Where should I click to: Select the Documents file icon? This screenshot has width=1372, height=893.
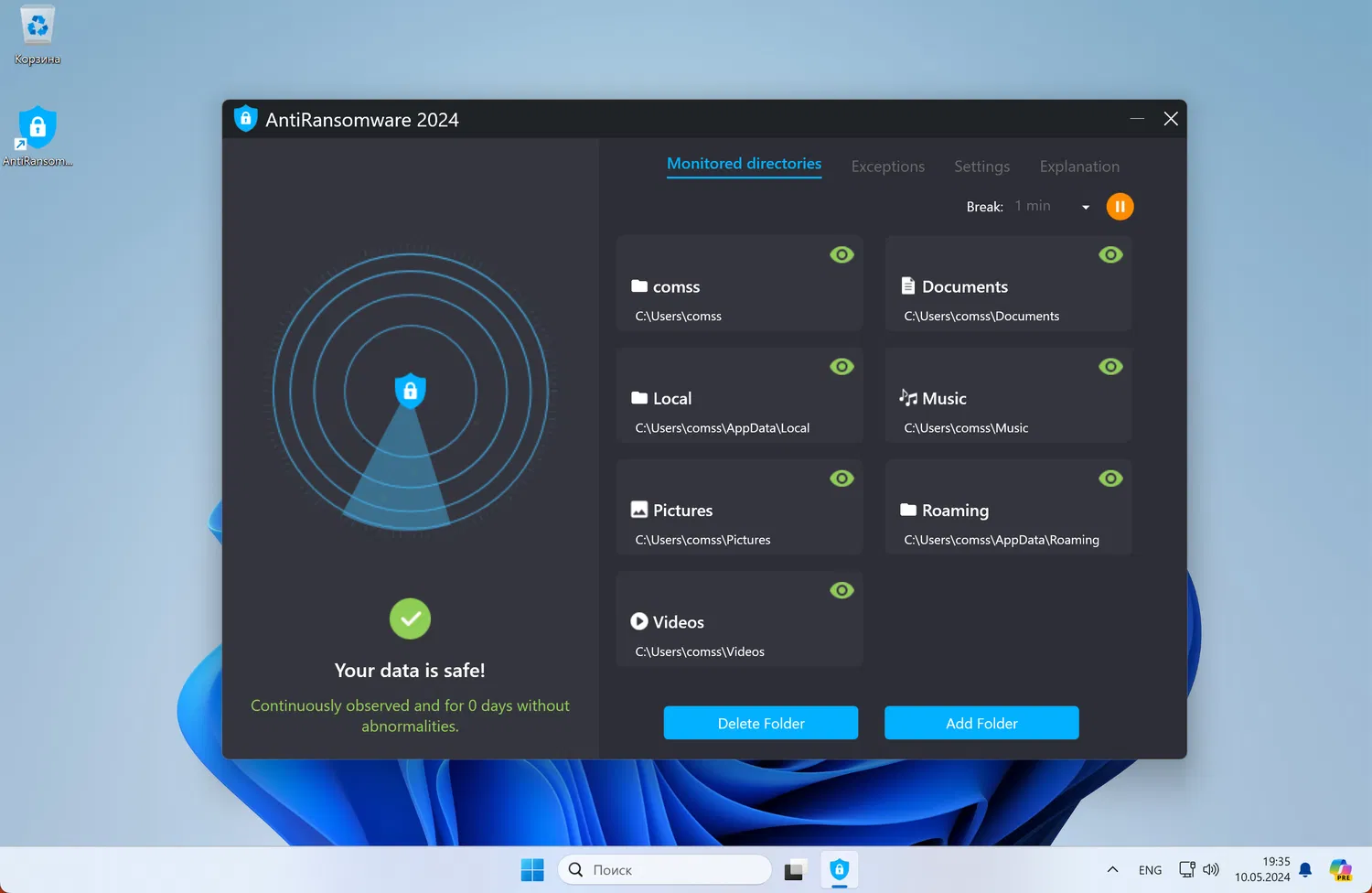point(908,286)
